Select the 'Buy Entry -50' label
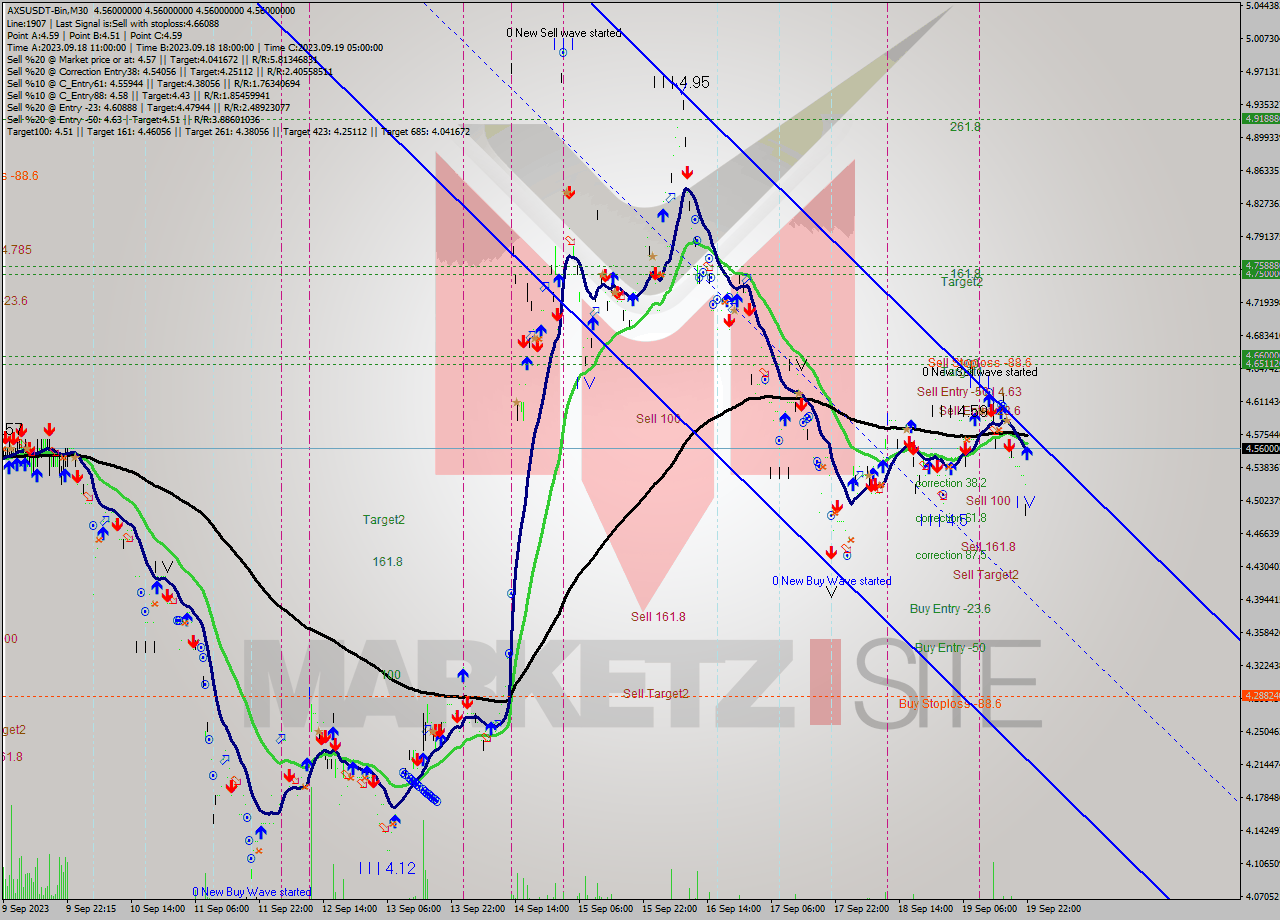The image size is (1280, 920). [950, 648]
